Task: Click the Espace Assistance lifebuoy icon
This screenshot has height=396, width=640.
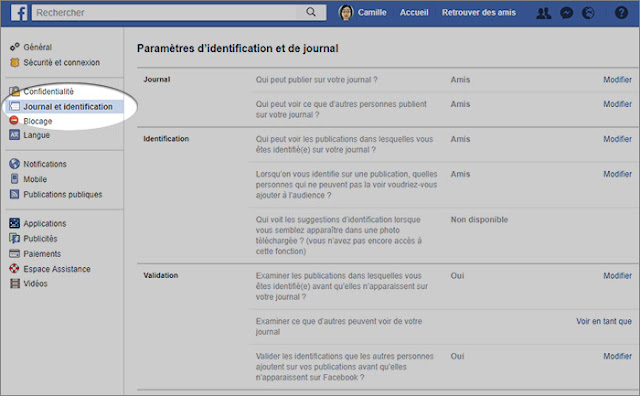Action: (15, 269)
